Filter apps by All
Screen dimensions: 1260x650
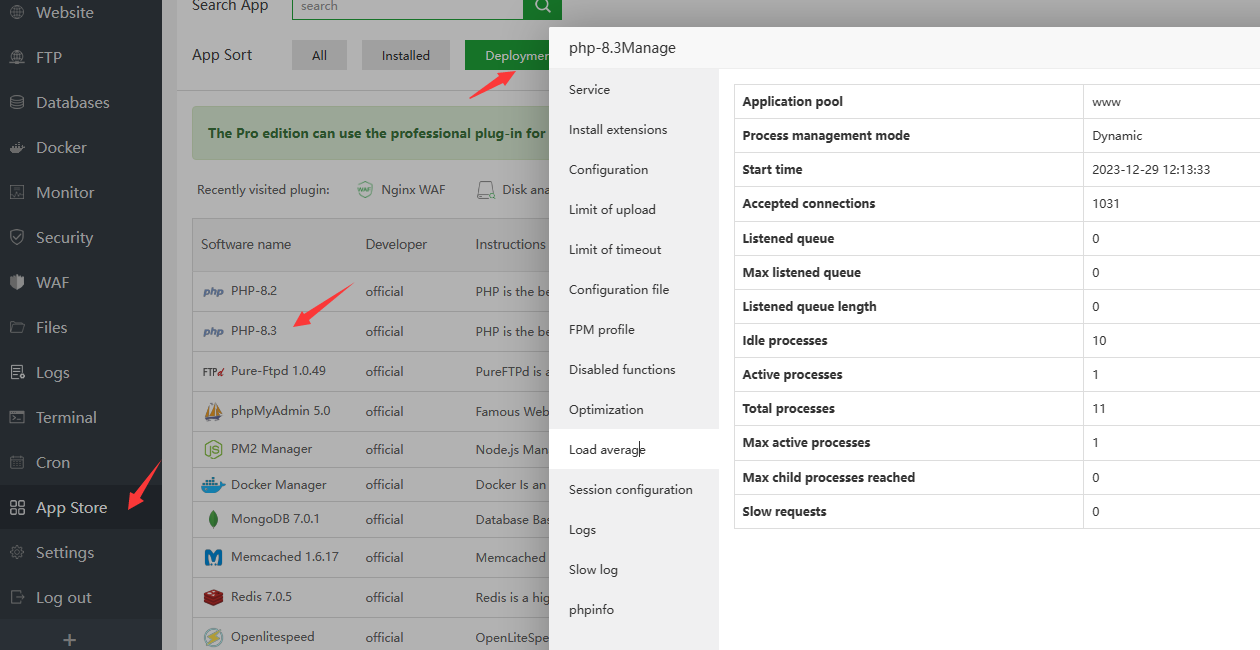tap(319, 56)
